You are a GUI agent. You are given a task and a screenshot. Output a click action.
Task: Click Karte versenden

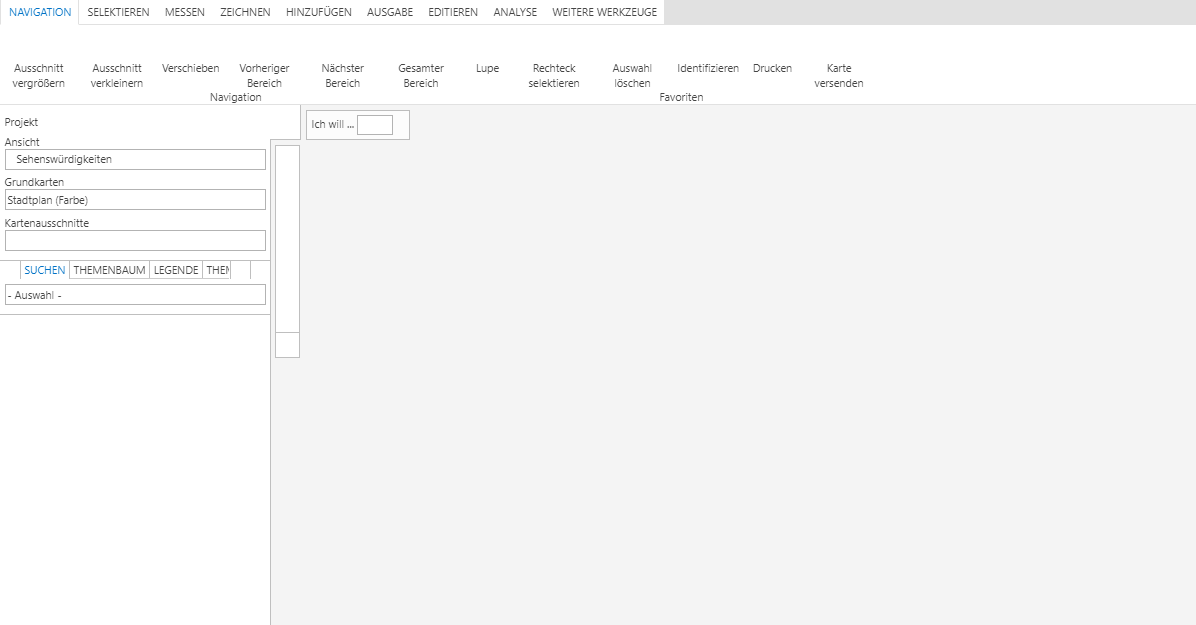(839, 75)
